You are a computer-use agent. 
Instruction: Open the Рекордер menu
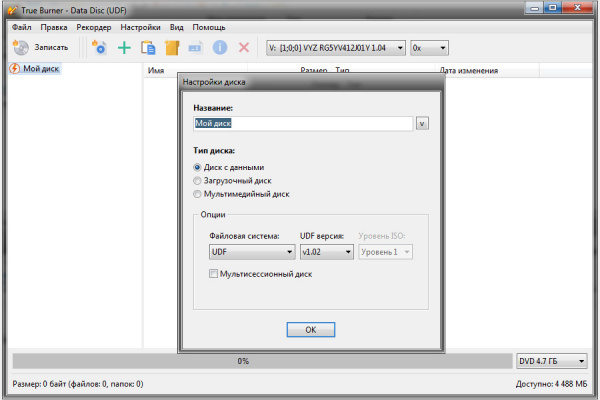click(x=94, y=28)
